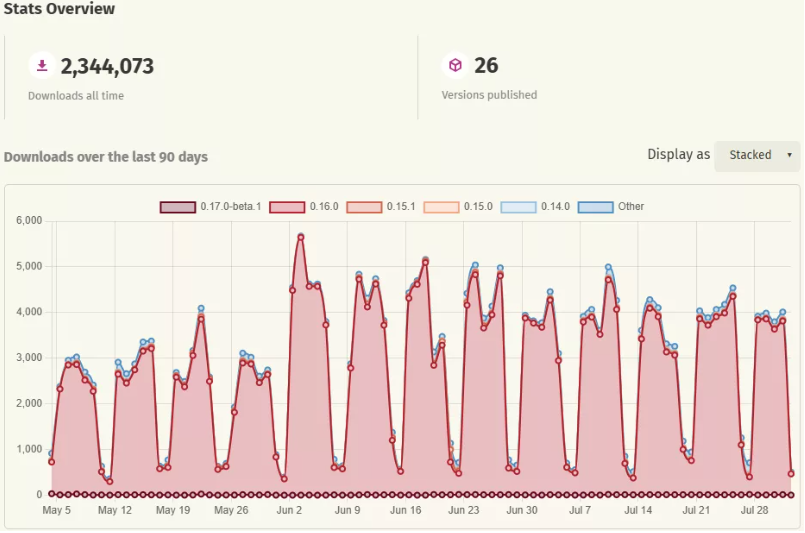Screen dimensions: 805x533
Task: Click the total downloads number 2,344,073
Action: point(107,67)
